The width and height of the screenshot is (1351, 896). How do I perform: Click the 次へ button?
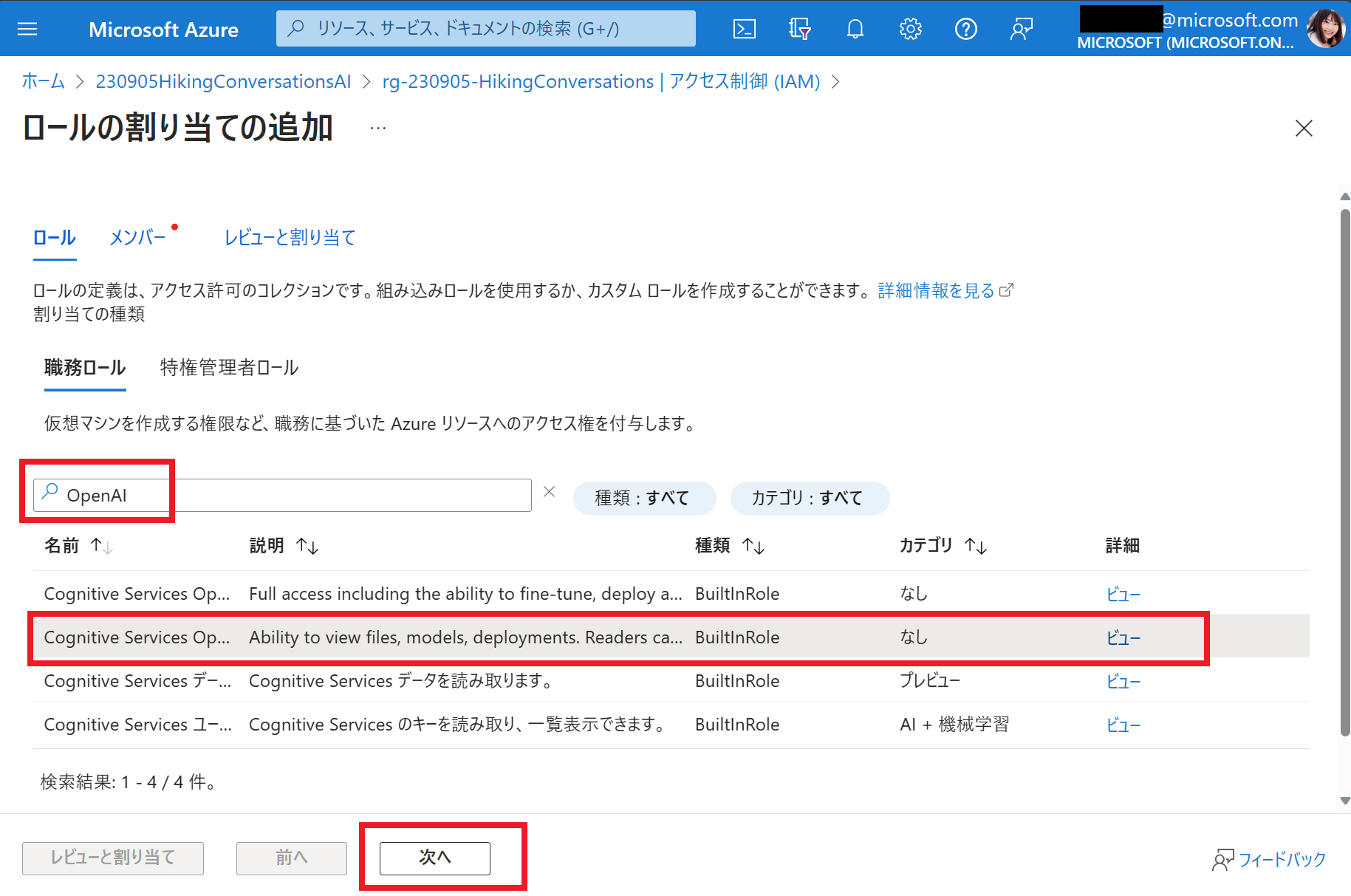coord(435,858)
